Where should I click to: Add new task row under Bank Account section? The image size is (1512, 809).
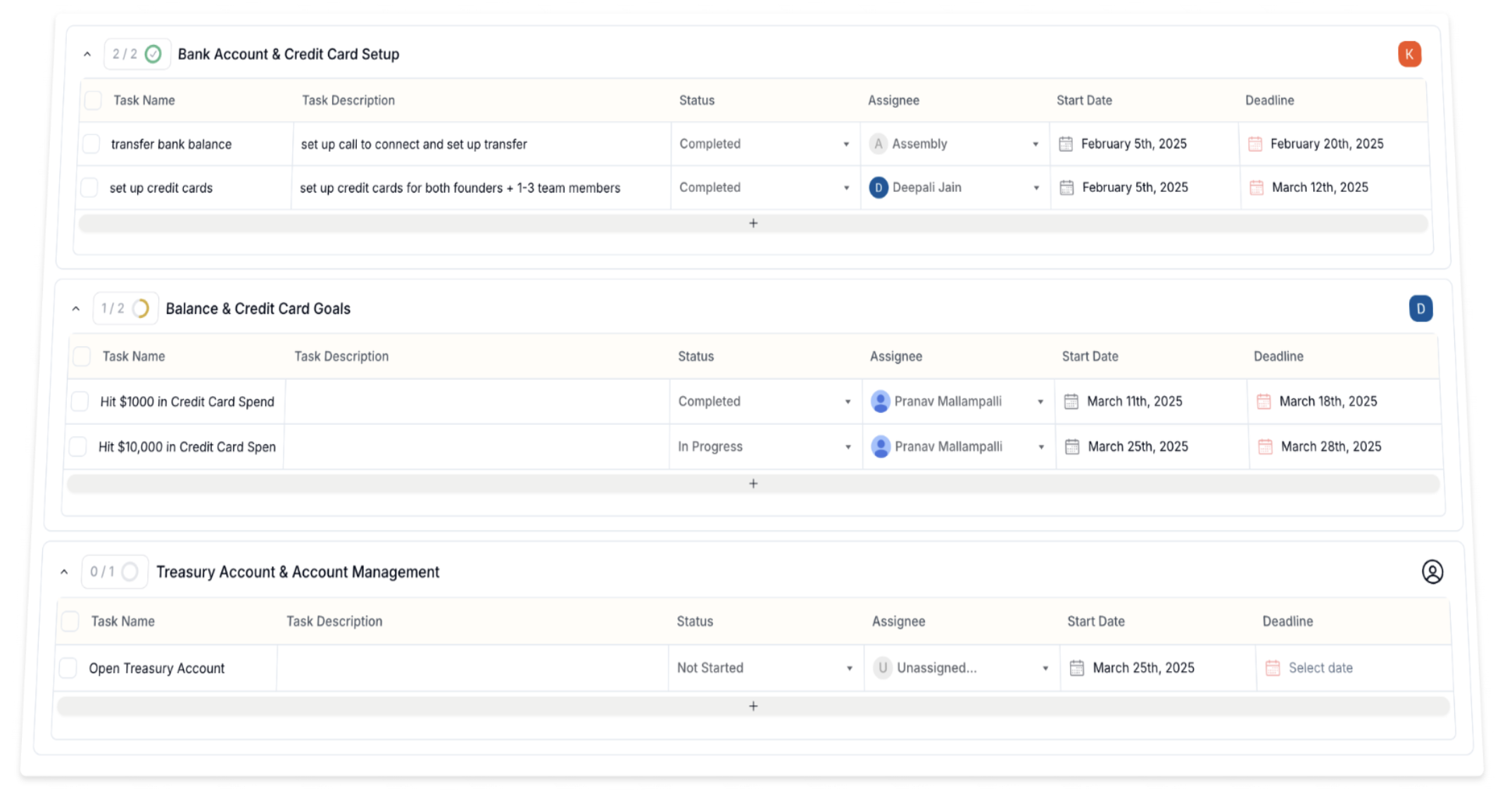[x=753, y=224]
